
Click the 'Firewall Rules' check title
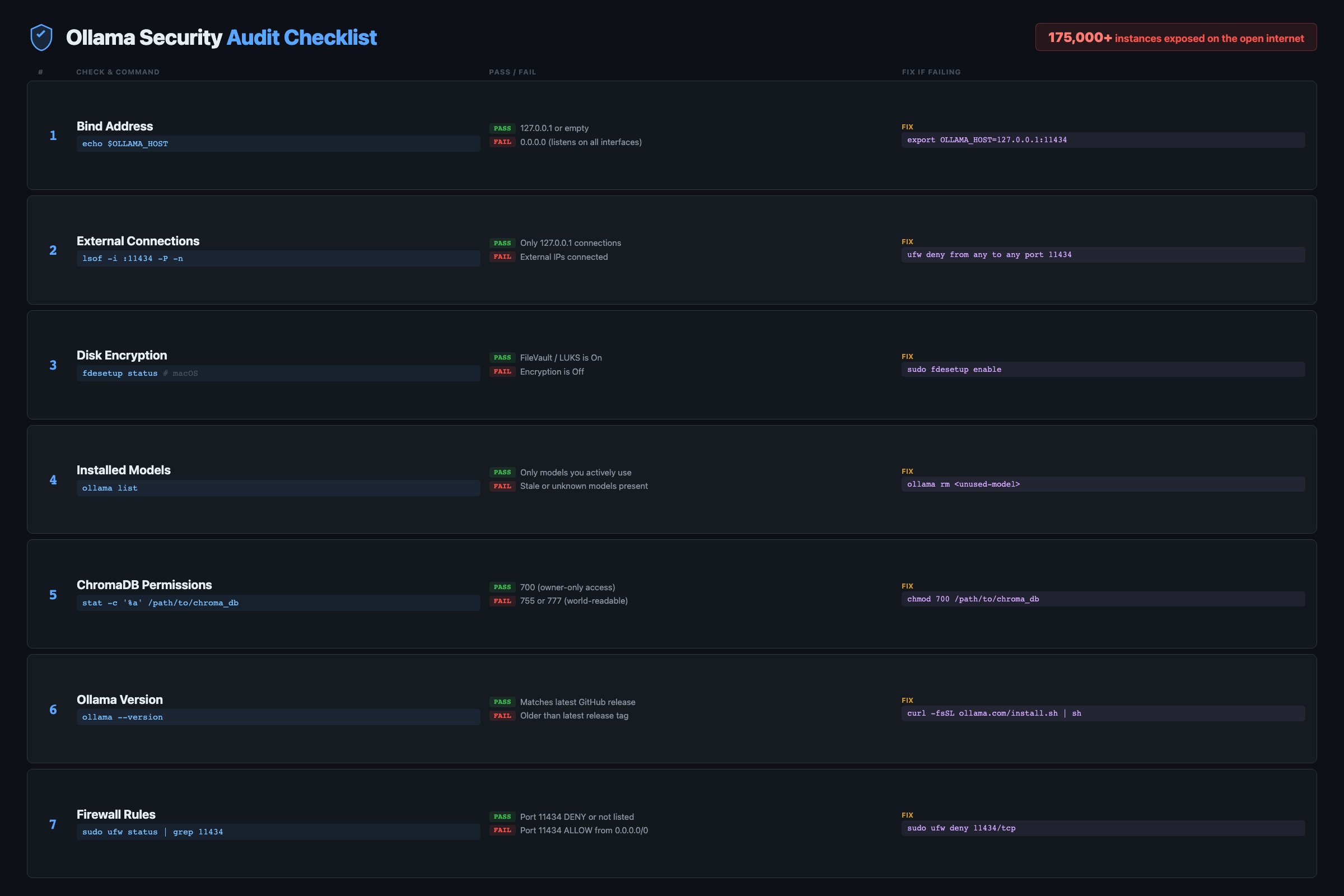point(116,815)
